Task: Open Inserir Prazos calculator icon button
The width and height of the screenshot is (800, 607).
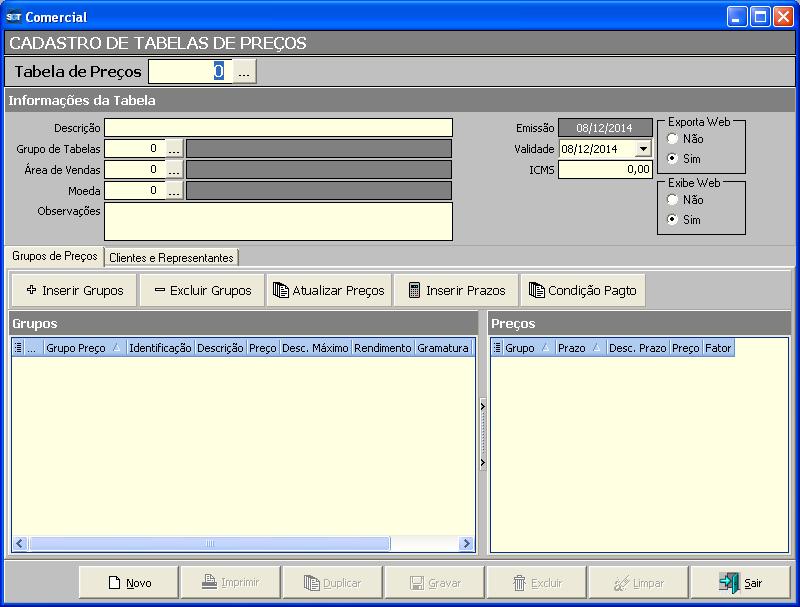Action: pyautogui.click(x=456, y=291)
